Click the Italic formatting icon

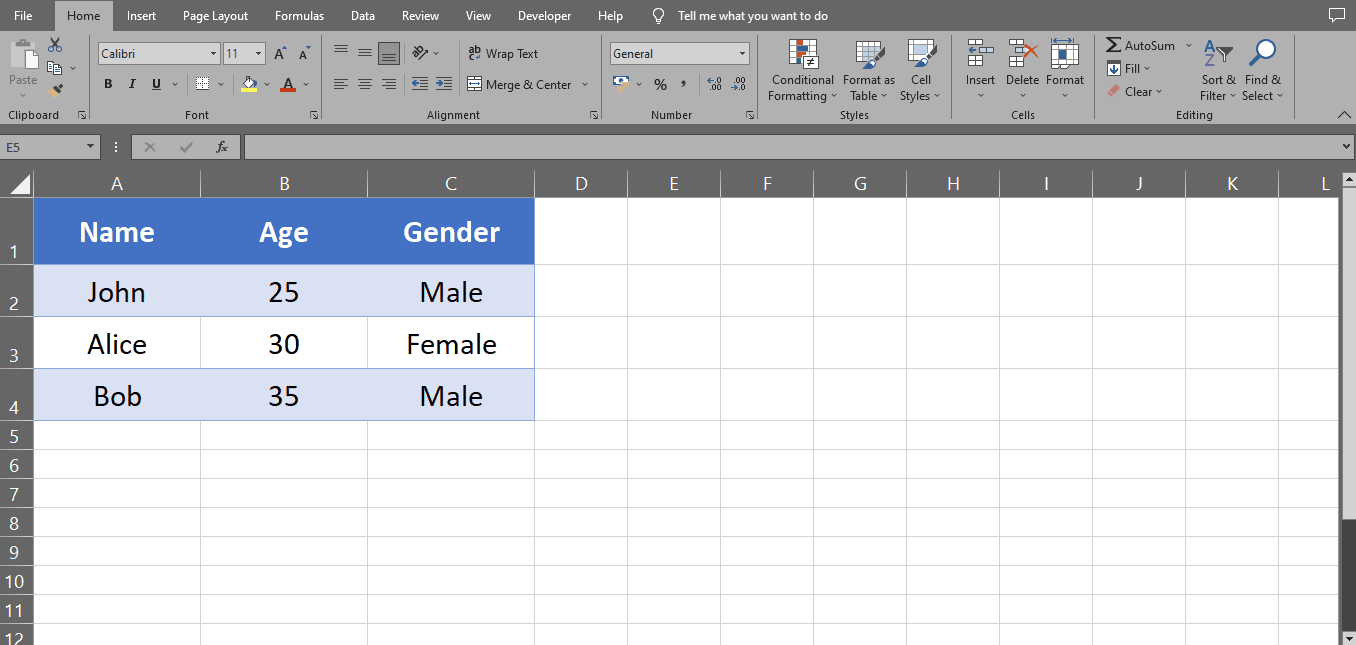131,84
